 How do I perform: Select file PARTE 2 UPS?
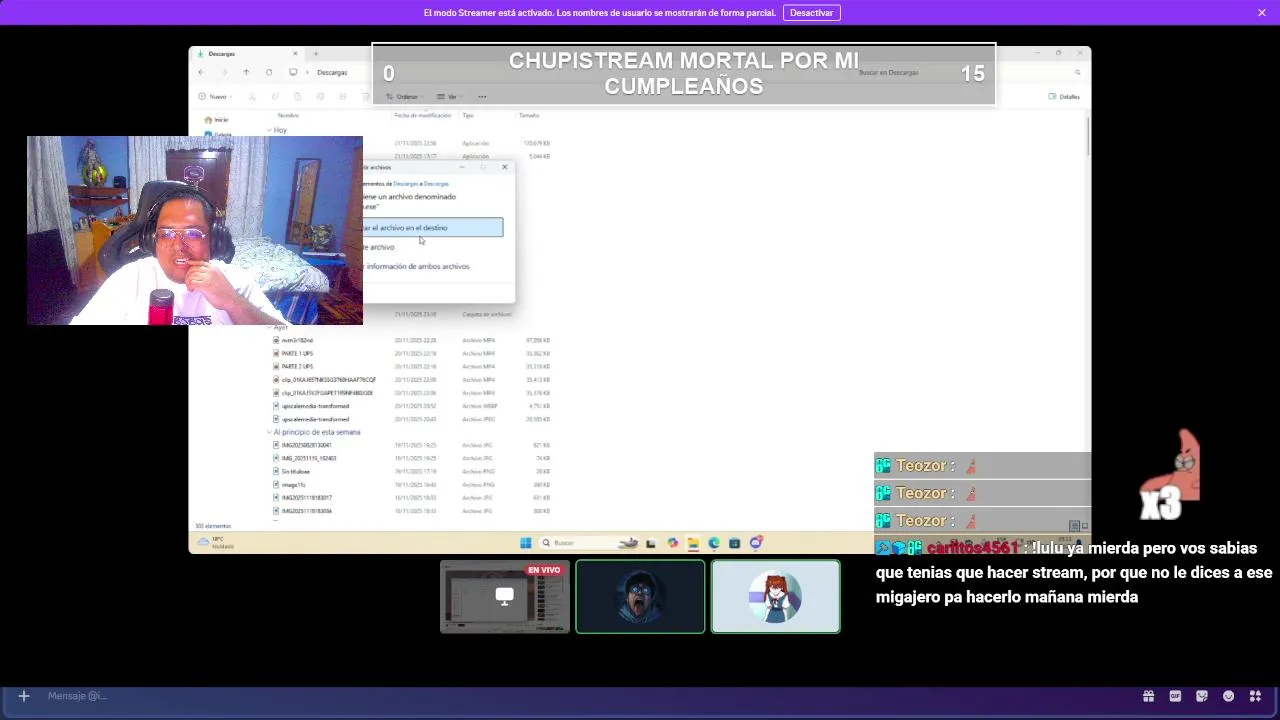tap(297, 366)
